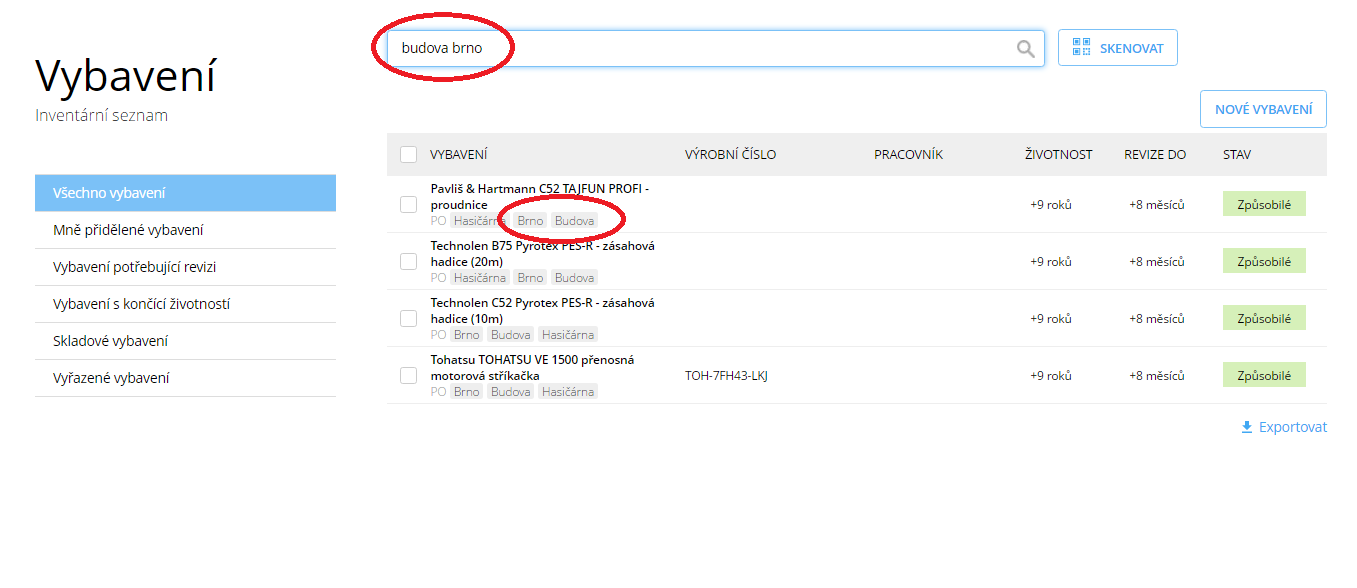This screenshot has width=1357, height=588.
Task: Sort by REVIZE DO column header
Action: [x=1155, y=155]
